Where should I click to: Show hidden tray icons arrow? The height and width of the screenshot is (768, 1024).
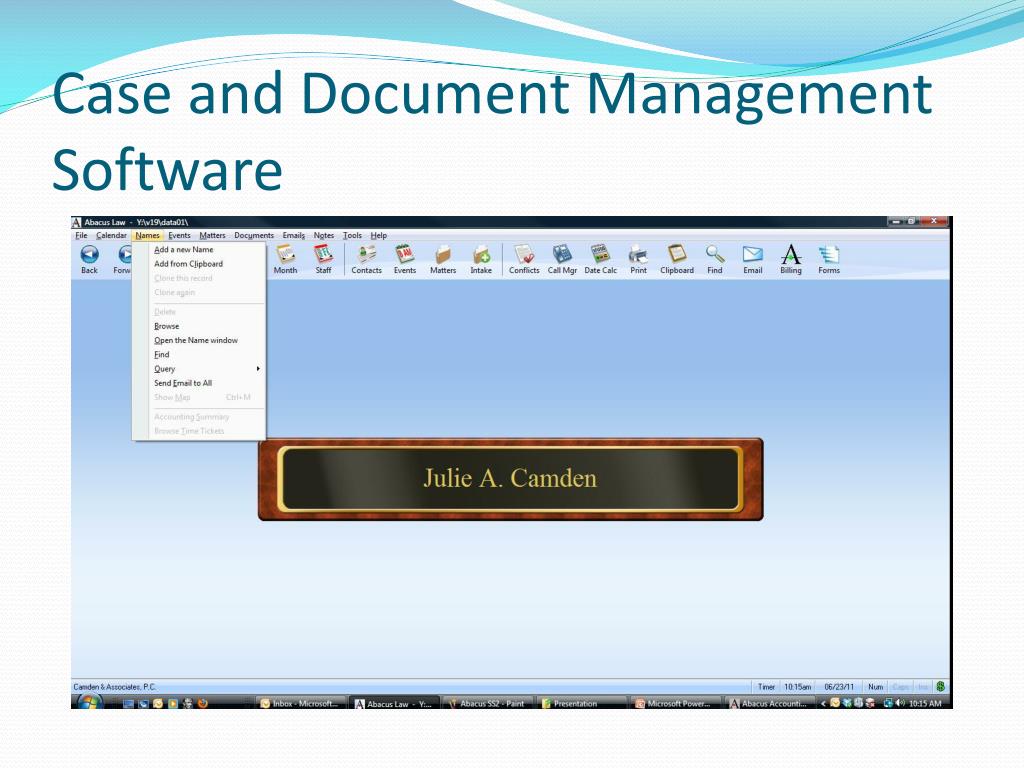824,703
